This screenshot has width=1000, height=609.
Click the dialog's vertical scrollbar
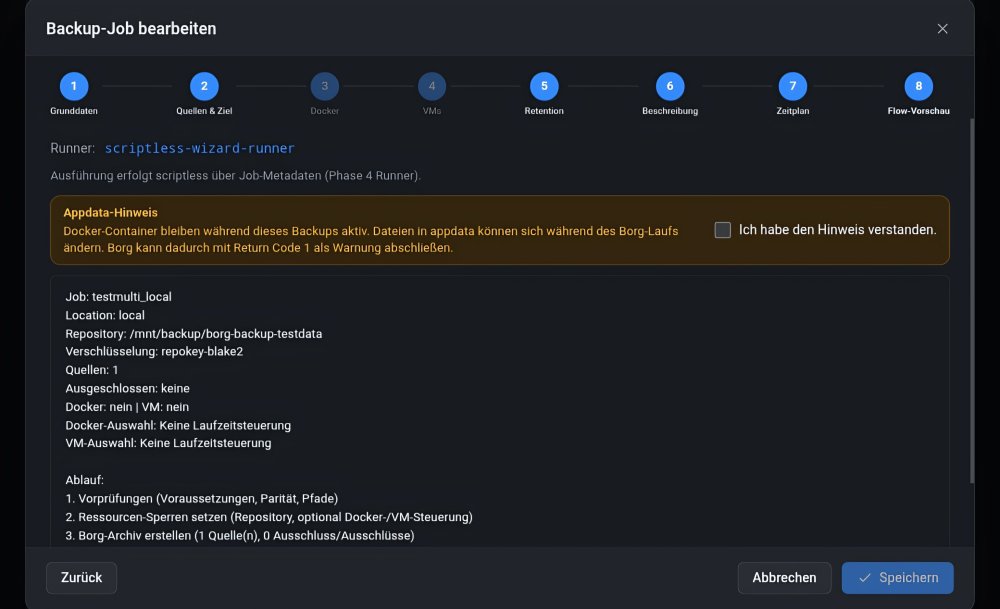point(972,301)
